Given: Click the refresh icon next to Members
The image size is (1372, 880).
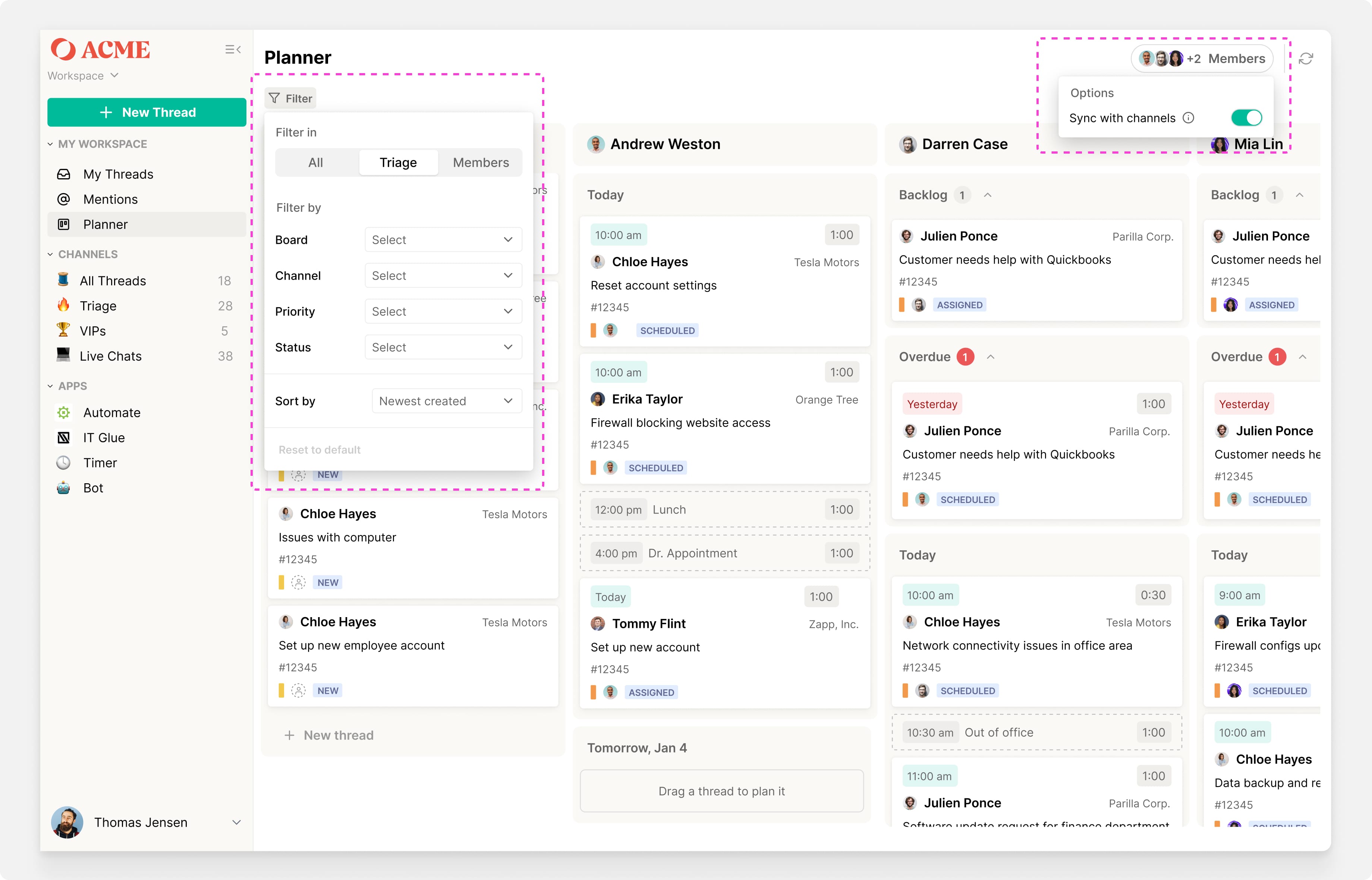Looking at the screenshot, I should (1306, 59).
